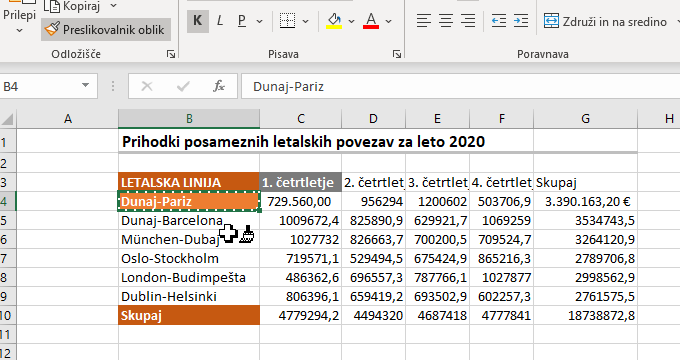This screenshot has width=680, height=360.
Task: Click cell value 1200602
Action: coord(437,201)
